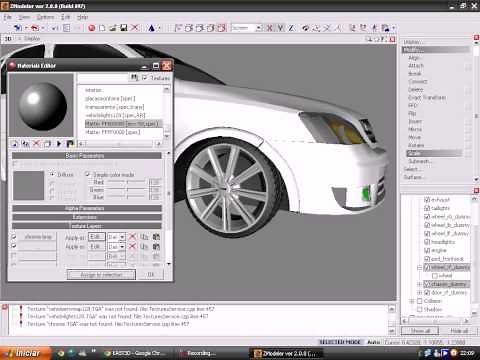Expand the Collision tree node
Screen dimensions: 480x360
coord(412,301)
